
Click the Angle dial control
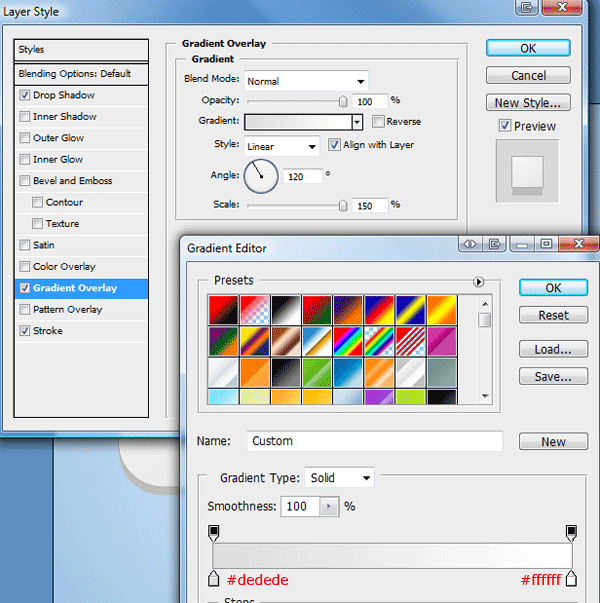click(261, 177)
